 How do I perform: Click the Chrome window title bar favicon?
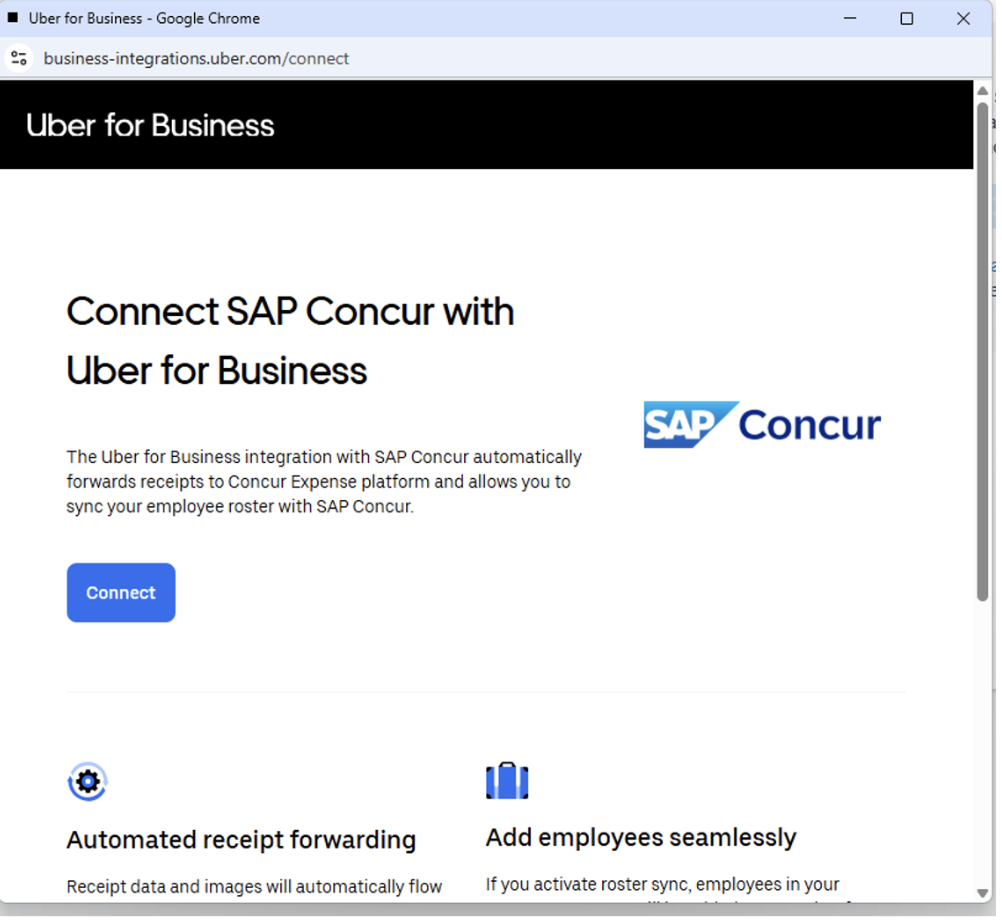tap(13, 18)
